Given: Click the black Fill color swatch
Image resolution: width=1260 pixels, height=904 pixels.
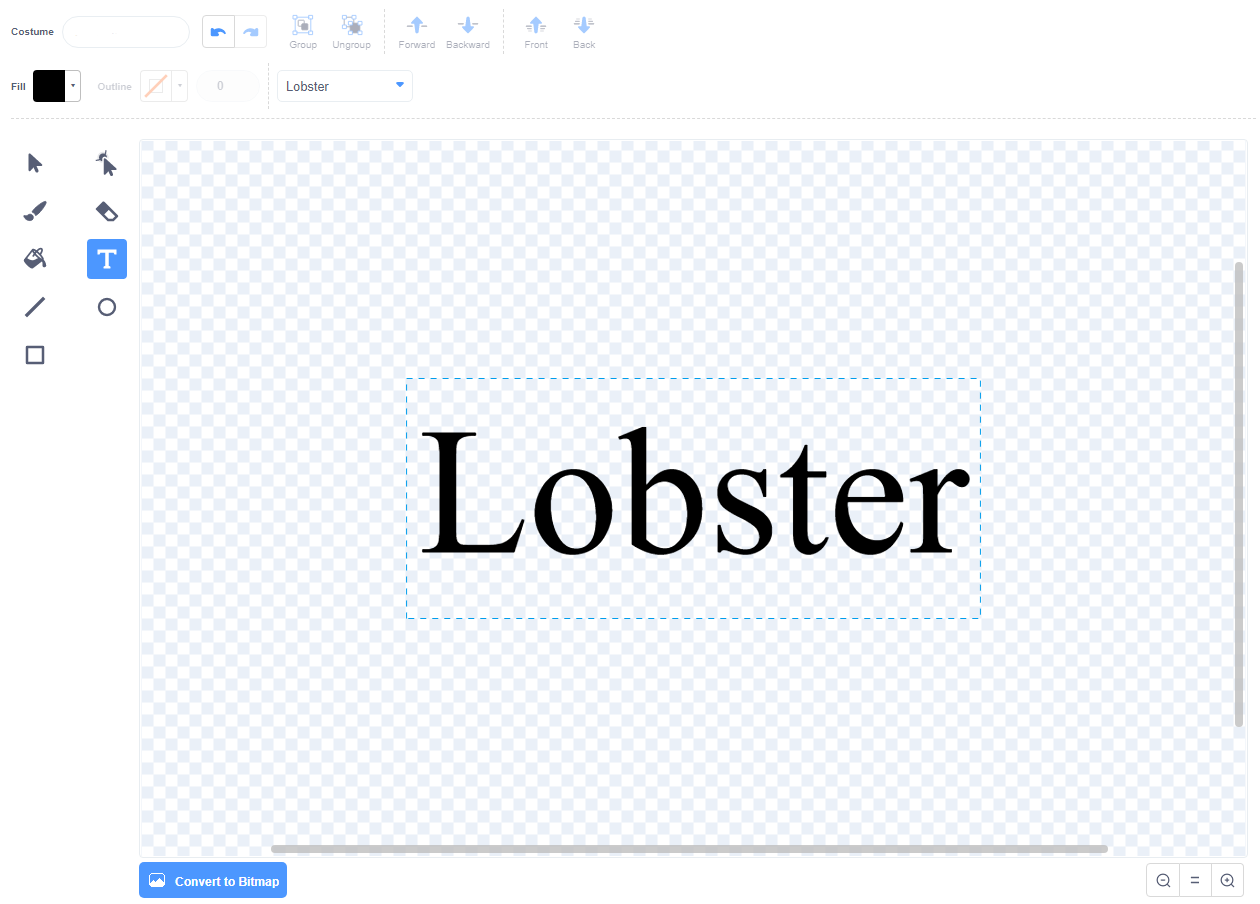Looking at the screenshot, I should pos(49,86).
